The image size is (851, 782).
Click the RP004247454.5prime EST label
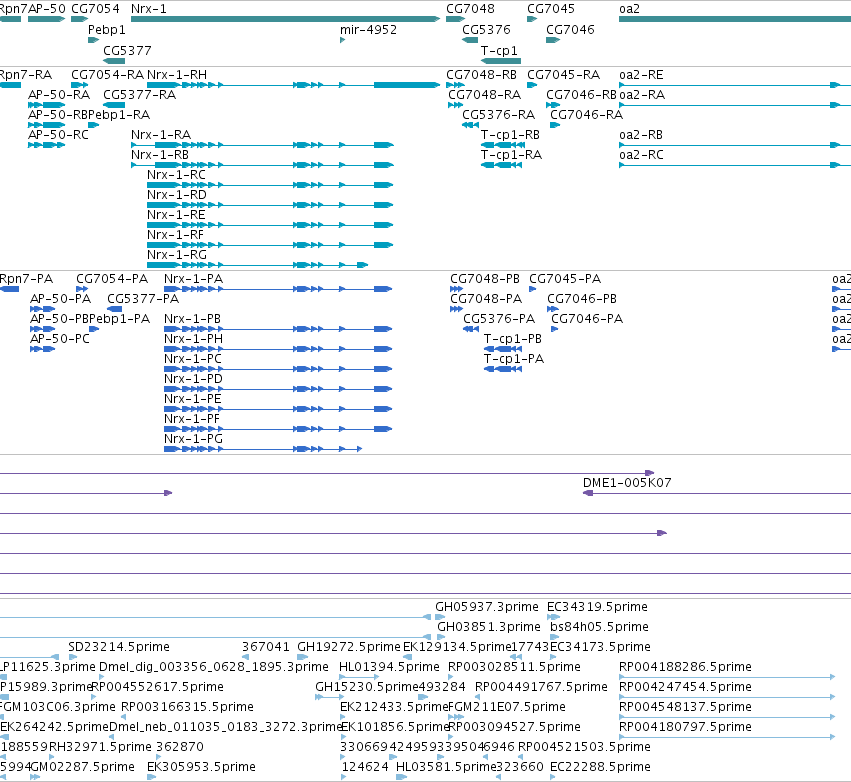coord(685,686)
